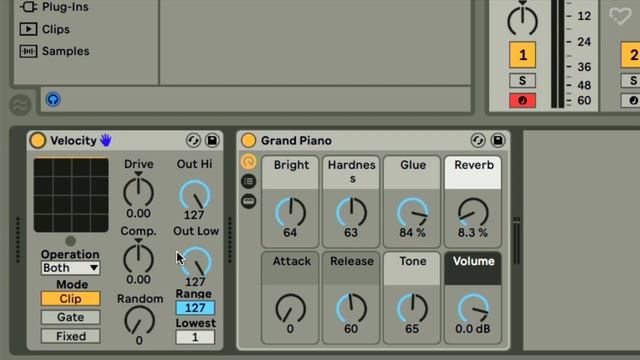Viewport: 640px width, 360px height.
Task: Click the Clips play icon
Action: point(28,29)
